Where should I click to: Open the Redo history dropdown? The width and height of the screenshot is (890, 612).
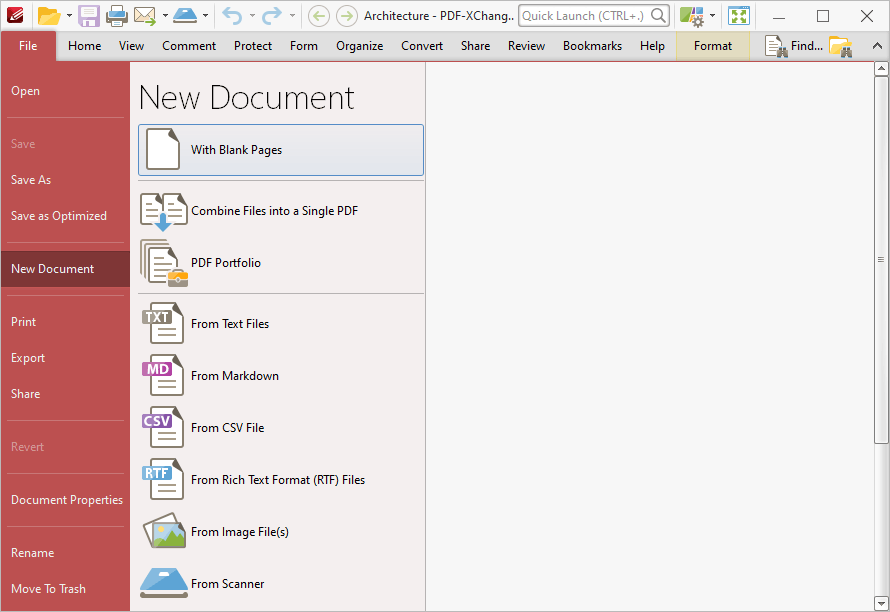pos(292,16)
